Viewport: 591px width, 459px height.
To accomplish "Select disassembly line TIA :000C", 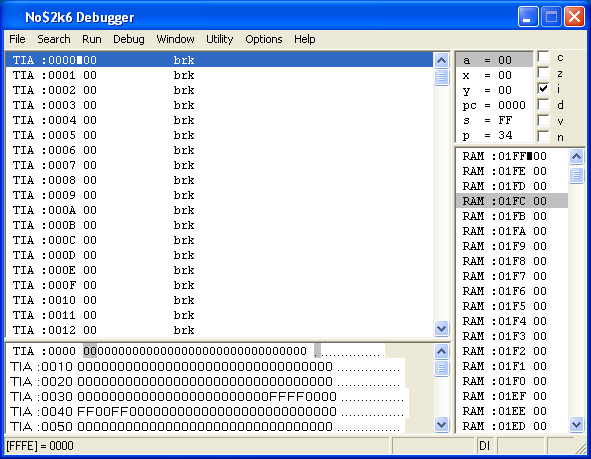I will 219,240.
